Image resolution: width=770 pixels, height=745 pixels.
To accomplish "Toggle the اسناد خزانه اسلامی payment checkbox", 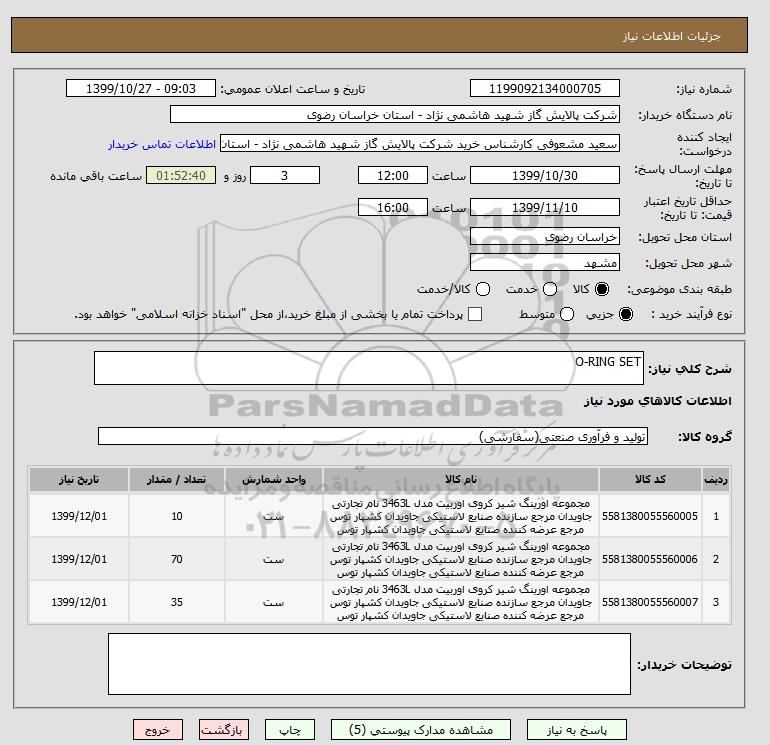I will click(x=475, y=314).
